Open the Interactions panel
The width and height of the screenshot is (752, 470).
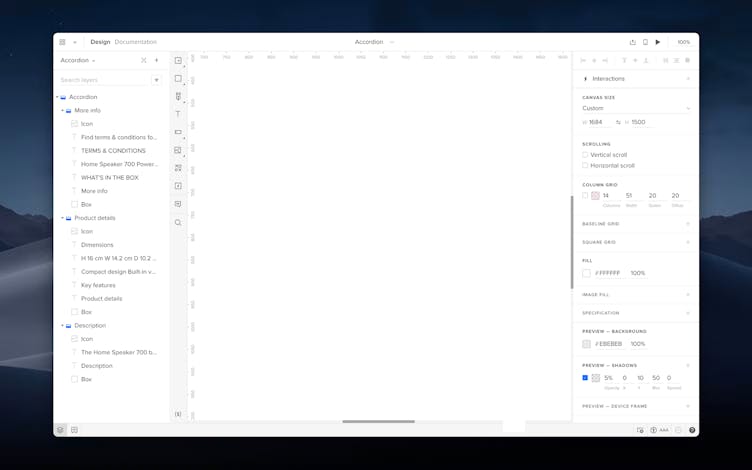coord(636,79)
